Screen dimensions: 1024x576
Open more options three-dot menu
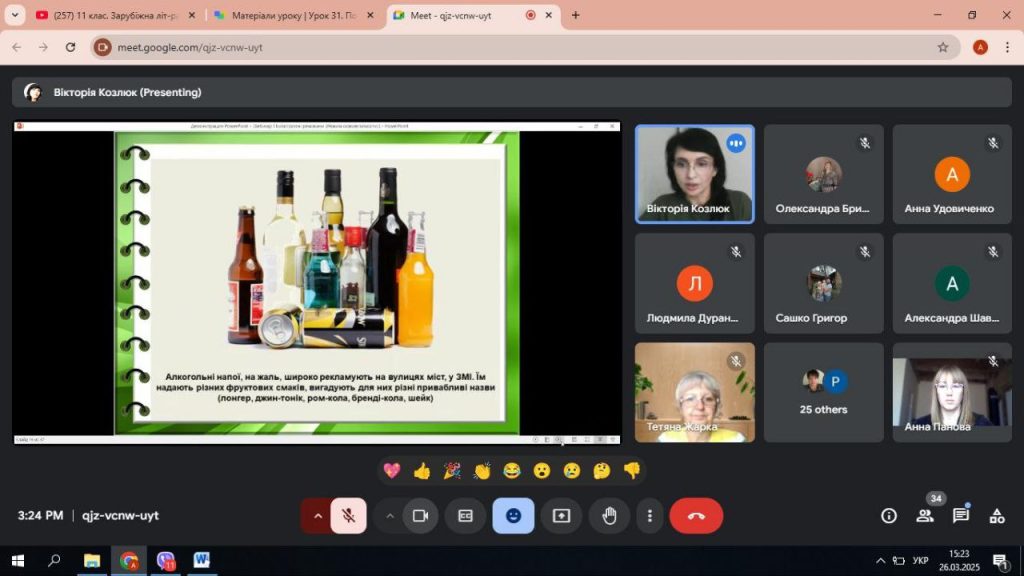tap(650, 516)
